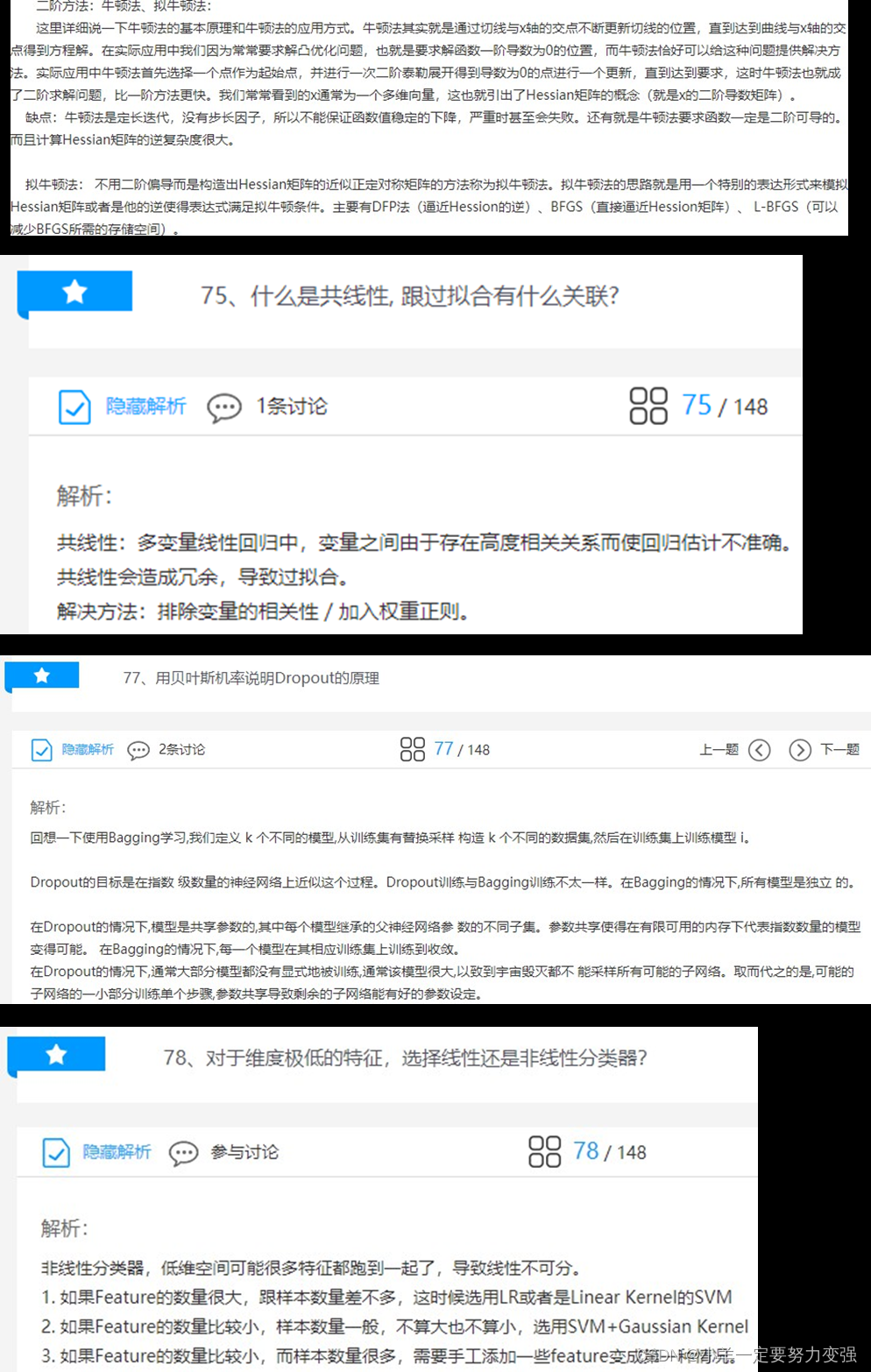Viewport: 871px width, 1372px height.
Task: Click the question title 75、什么是共线性
Action: pyautogui.click(x=410, y=296)
